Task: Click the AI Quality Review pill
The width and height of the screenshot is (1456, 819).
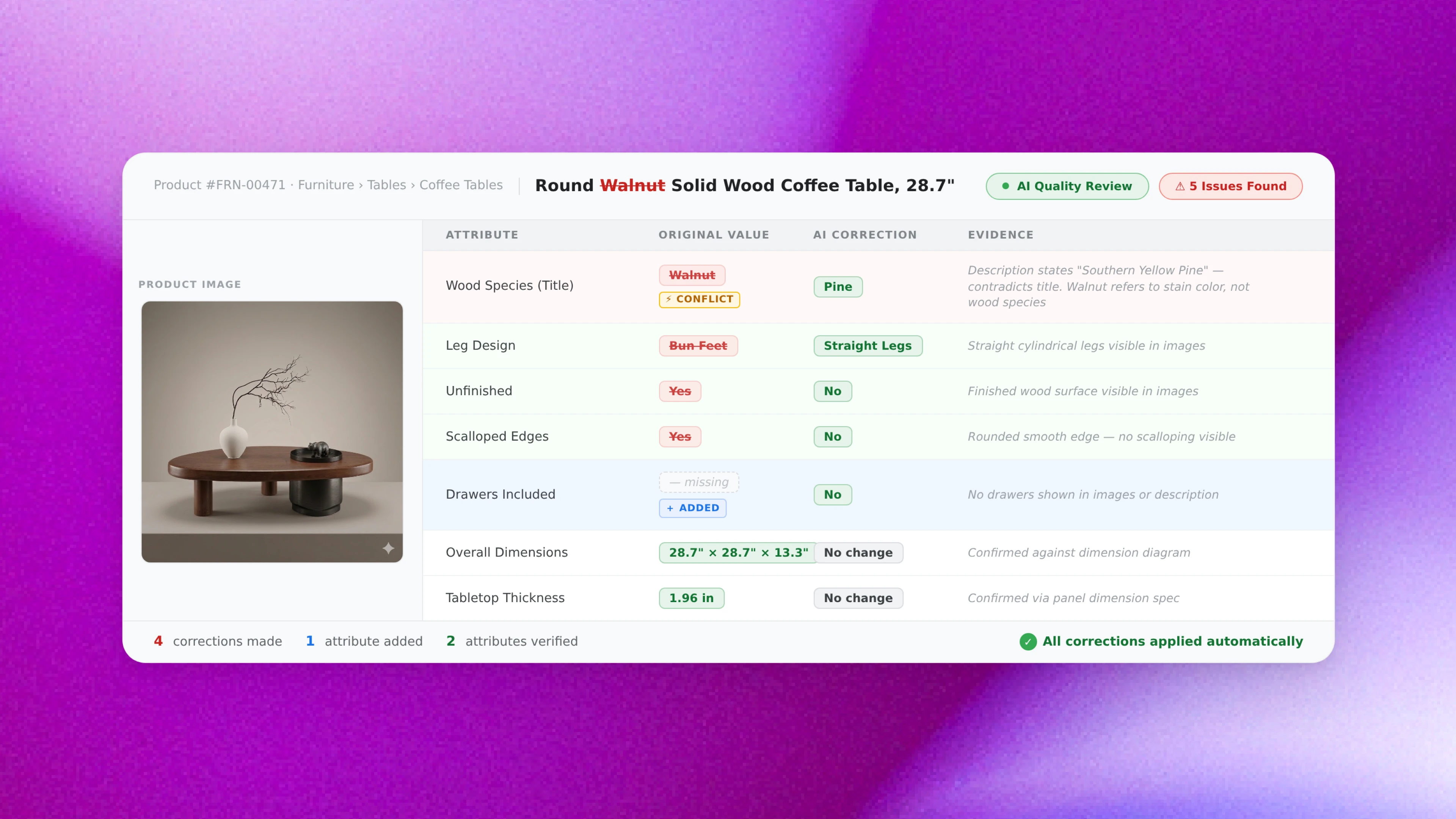Action: pos(1067,186)
